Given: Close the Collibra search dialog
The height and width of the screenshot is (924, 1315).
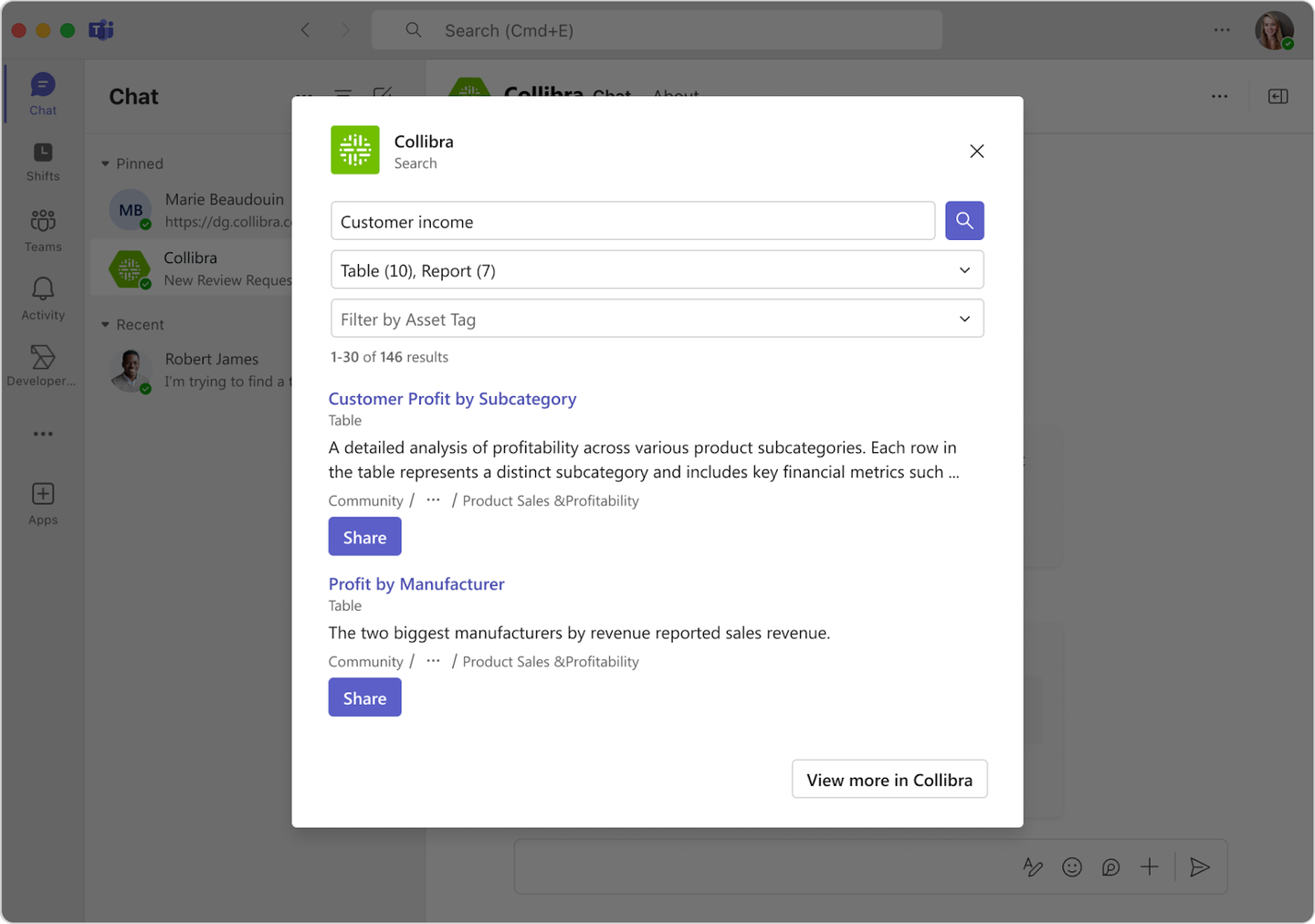Looking at the screenshot, I should pyautogui.click(x=976, y=152).
